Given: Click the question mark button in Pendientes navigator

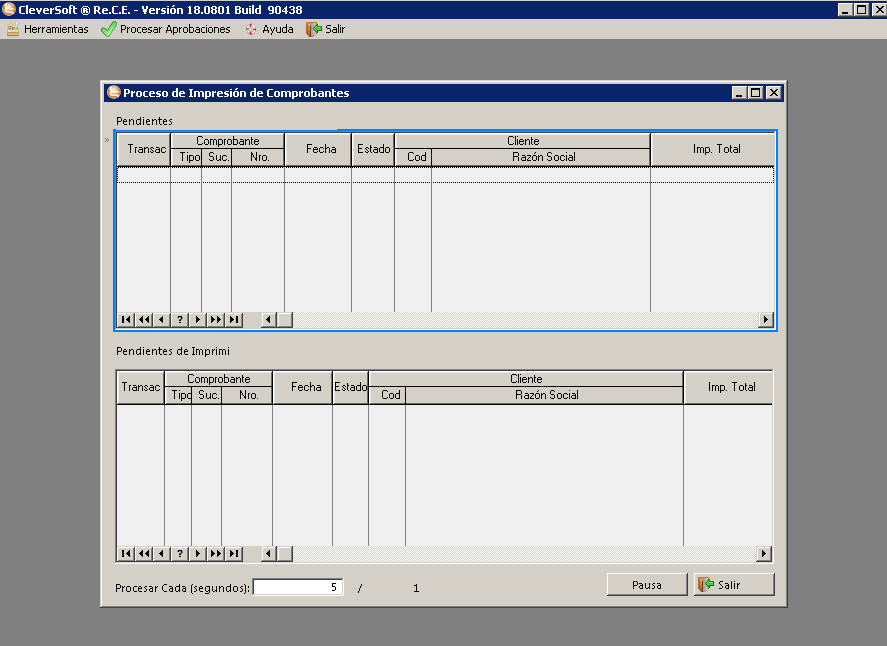Looking at the screenshot, I should click(180, 320).
